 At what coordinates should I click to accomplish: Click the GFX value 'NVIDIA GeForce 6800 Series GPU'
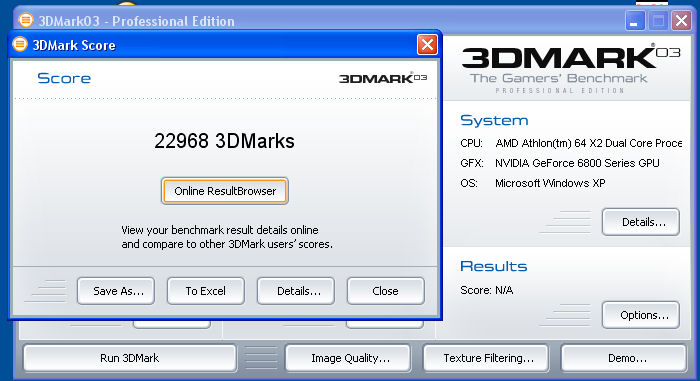[x=577, y=163]
